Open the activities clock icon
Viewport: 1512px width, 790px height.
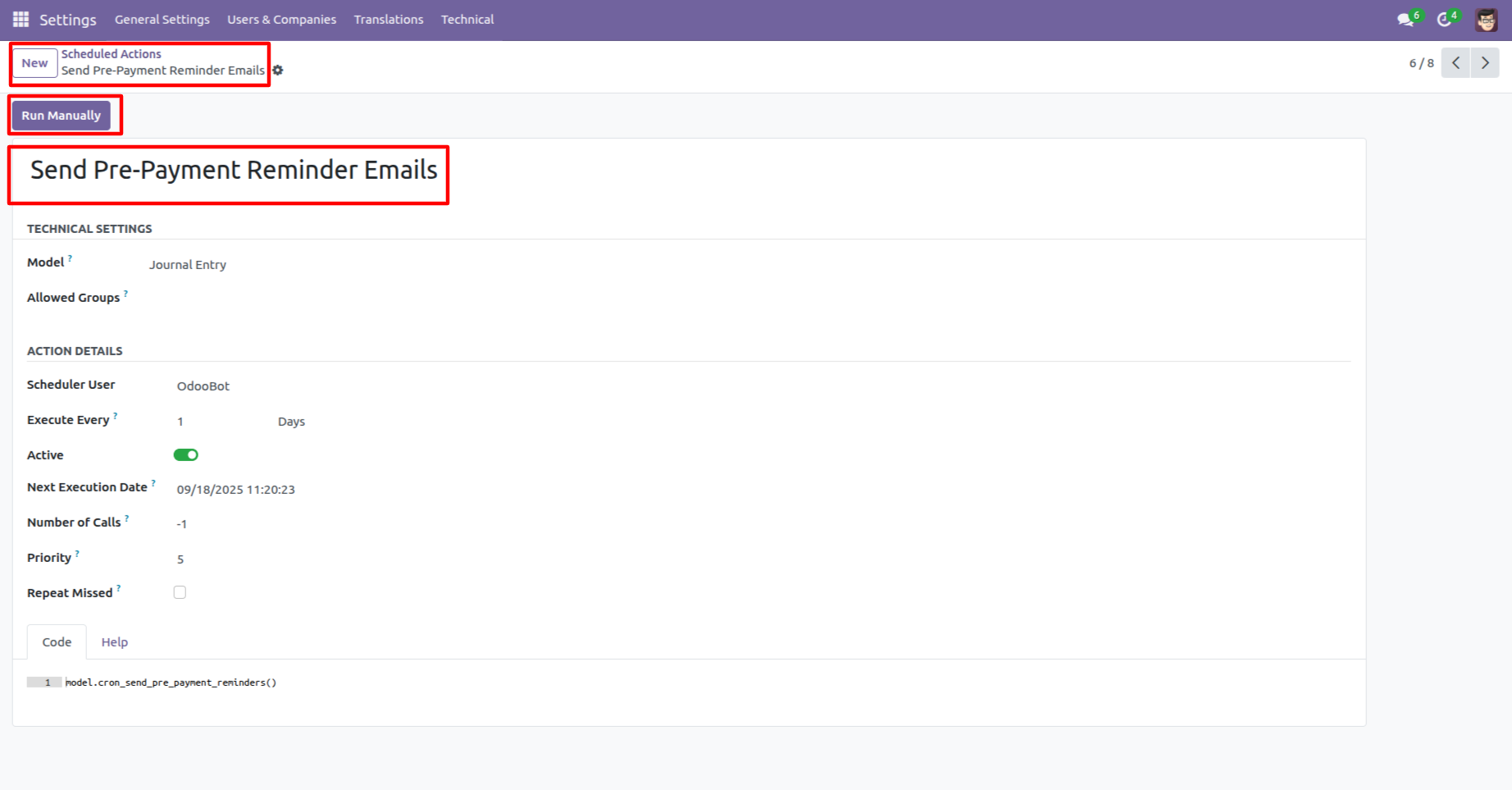pos(1446,20)
